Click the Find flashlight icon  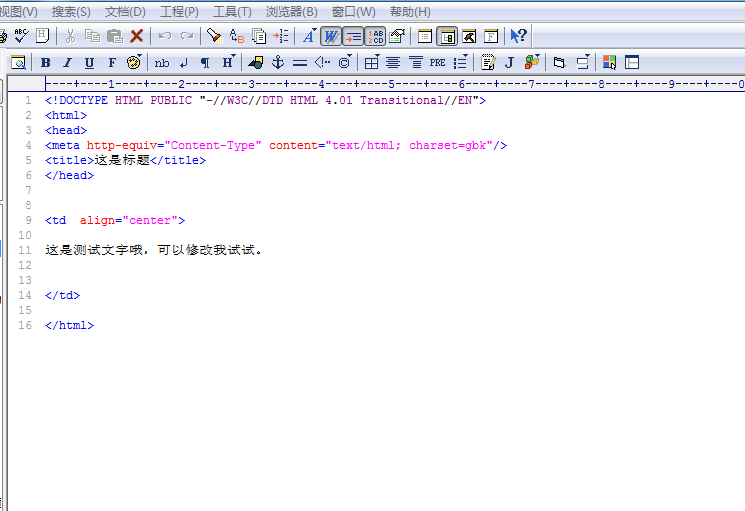point(214,36)
